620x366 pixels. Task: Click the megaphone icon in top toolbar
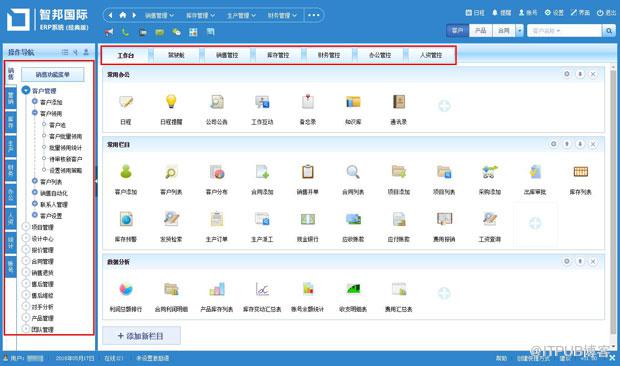tap(109, 32)
